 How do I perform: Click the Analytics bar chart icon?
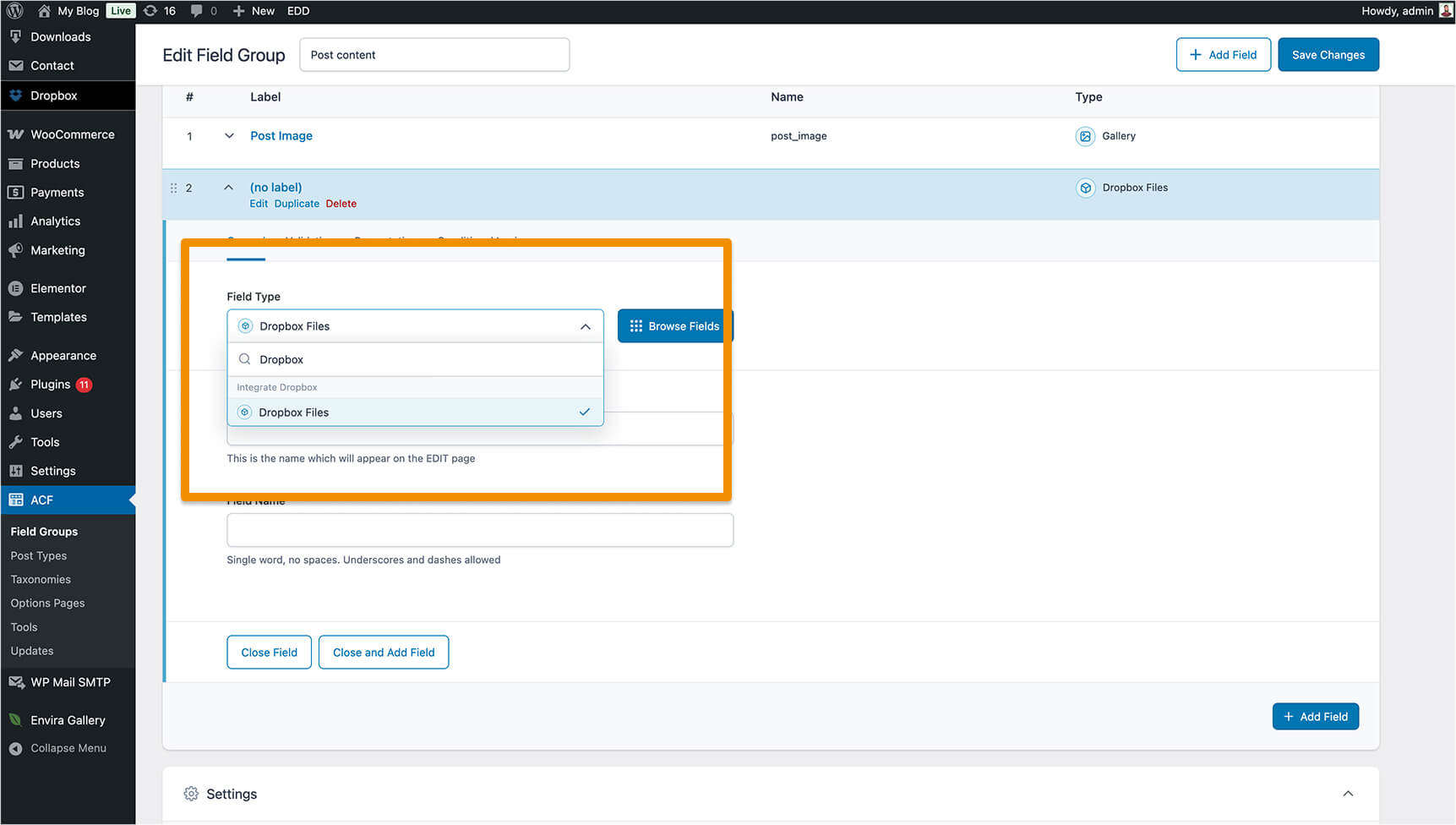coord(15,221)
